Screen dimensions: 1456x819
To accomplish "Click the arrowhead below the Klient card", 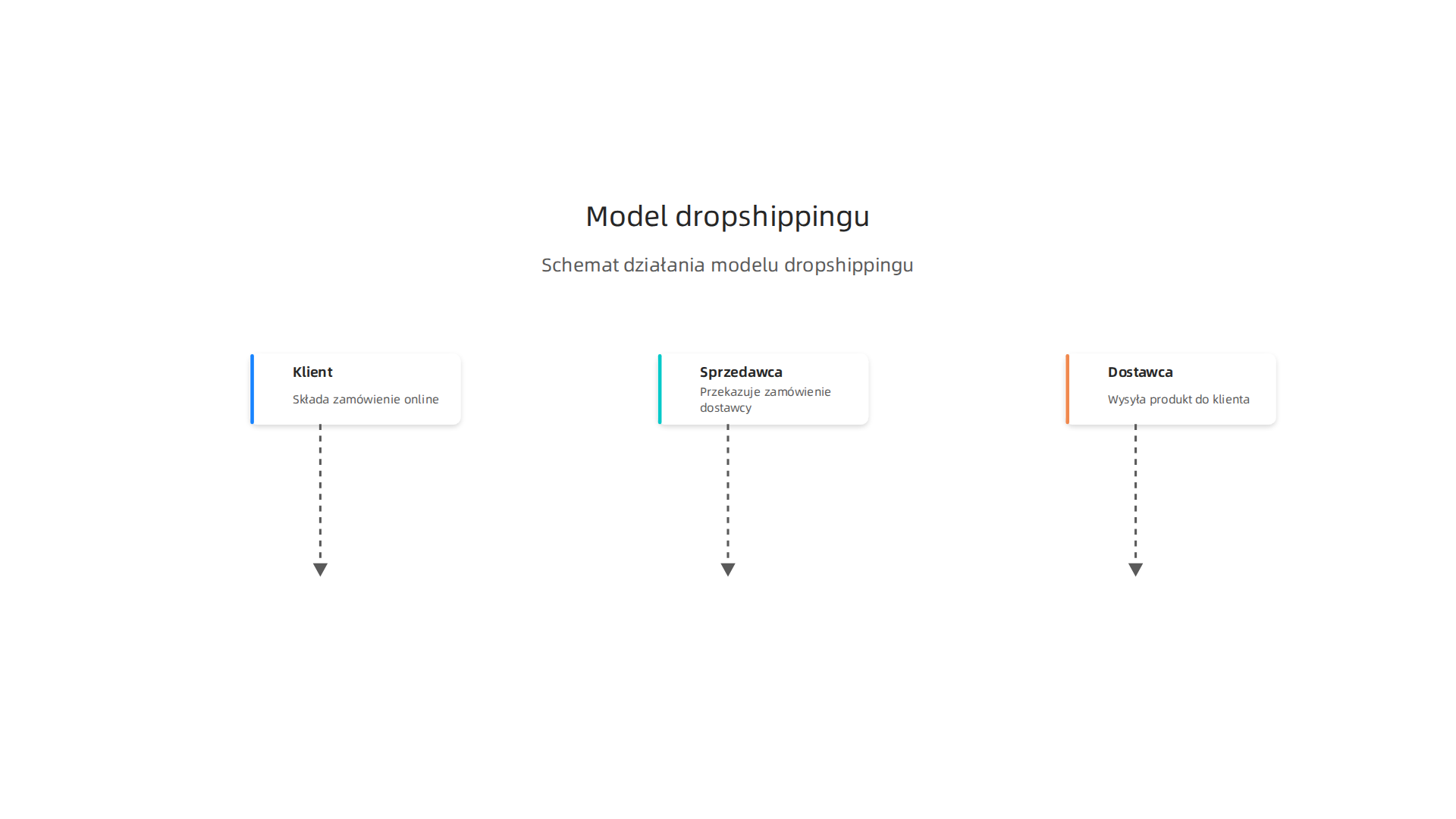I will pos(320,570).
